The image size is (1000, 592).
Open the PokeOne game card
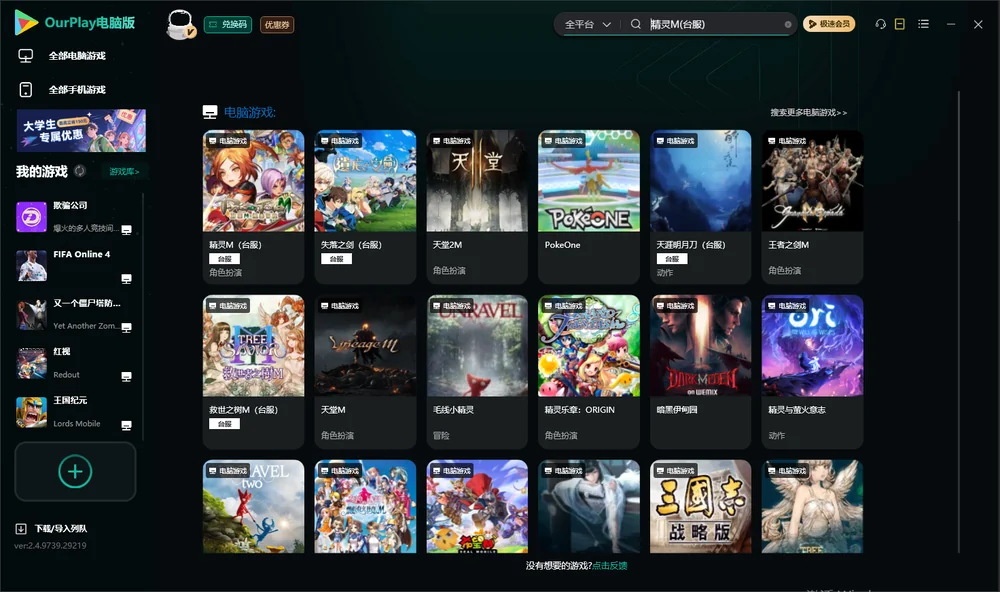click(x=589, y=207)
